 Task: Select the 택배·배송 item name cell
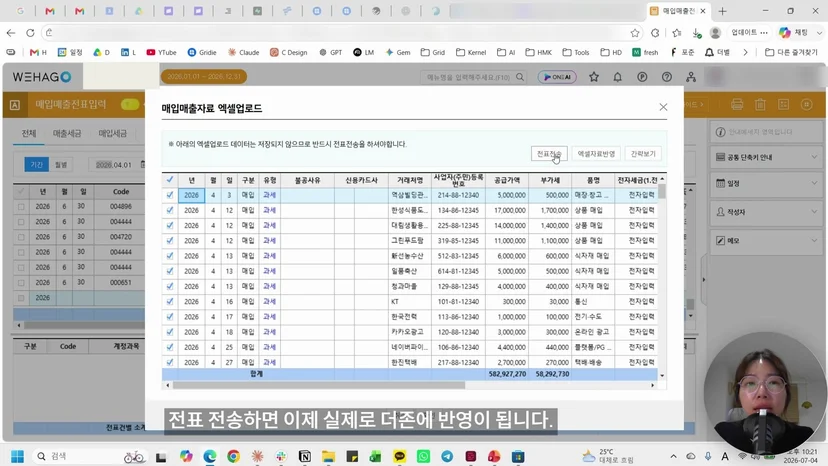click(592, 362)
